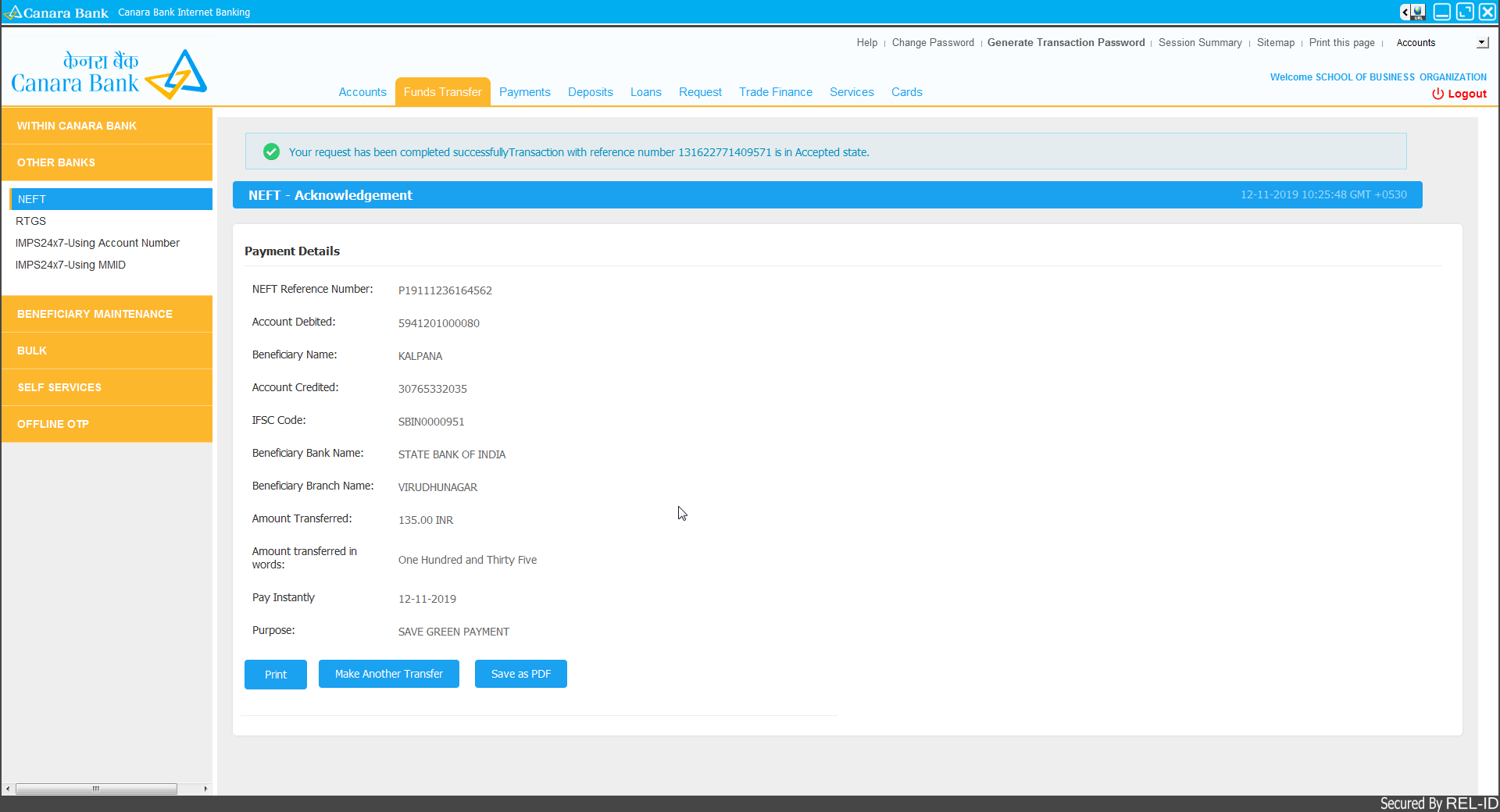Minimize the Canara Bank window
1500x812 pixels.
[1442, 12]
